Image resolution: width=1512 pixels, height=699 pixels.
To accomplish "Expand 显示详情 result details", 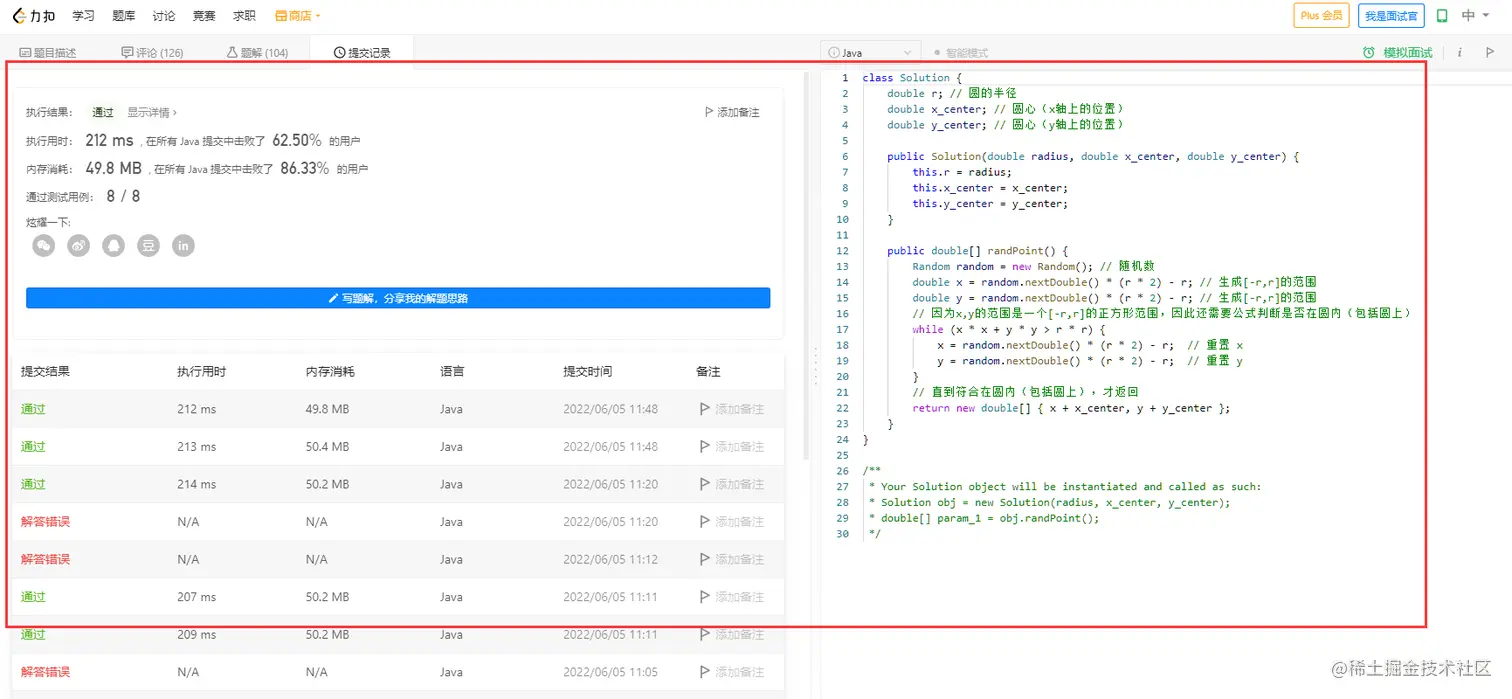I will [x=152, y=113].
